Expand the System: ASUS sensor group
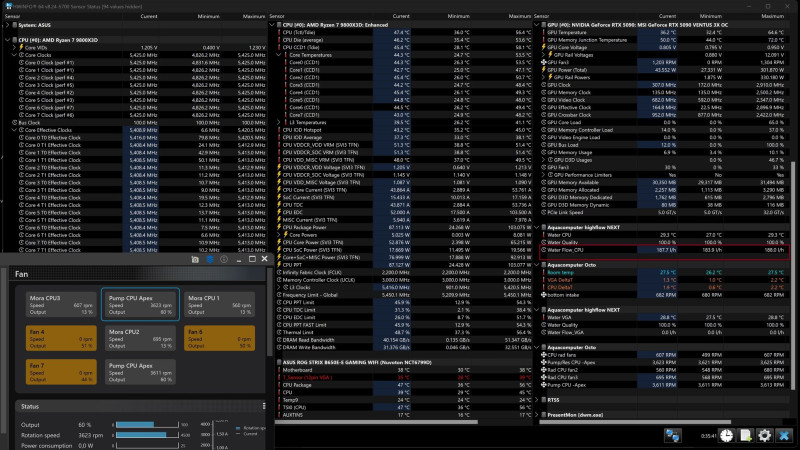The image size is (800, 450). [x=7, y=25]
